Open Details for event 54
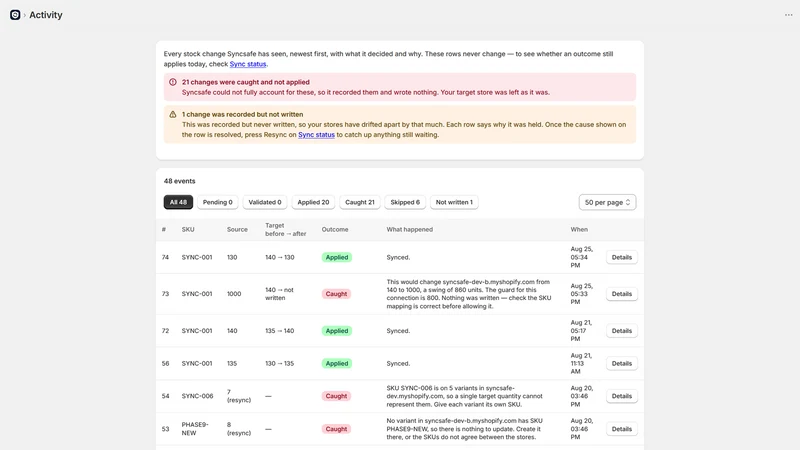 pos(621,396)
